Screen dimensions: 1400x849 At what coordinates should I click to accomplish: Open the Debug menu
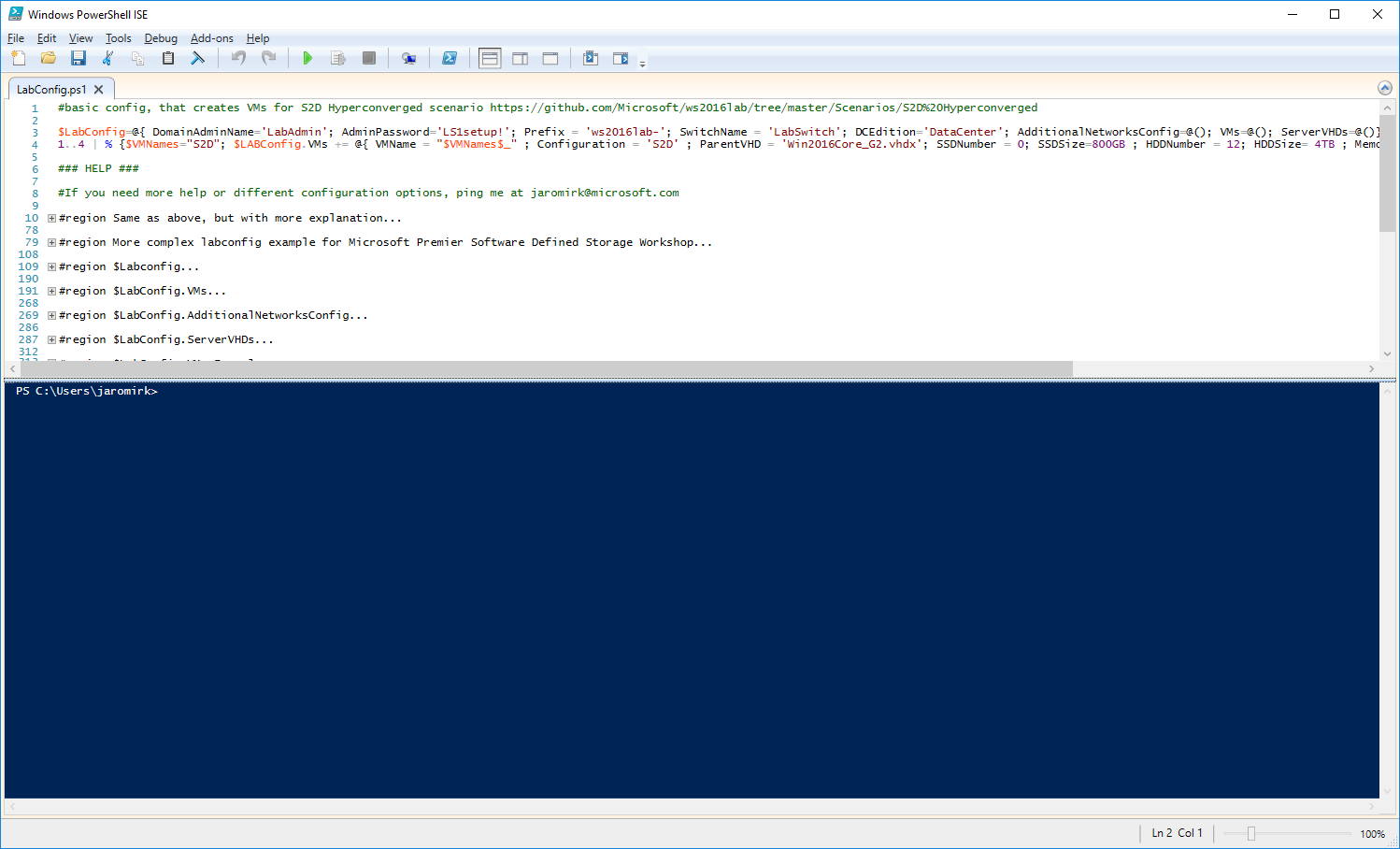[x=161, y=38]
